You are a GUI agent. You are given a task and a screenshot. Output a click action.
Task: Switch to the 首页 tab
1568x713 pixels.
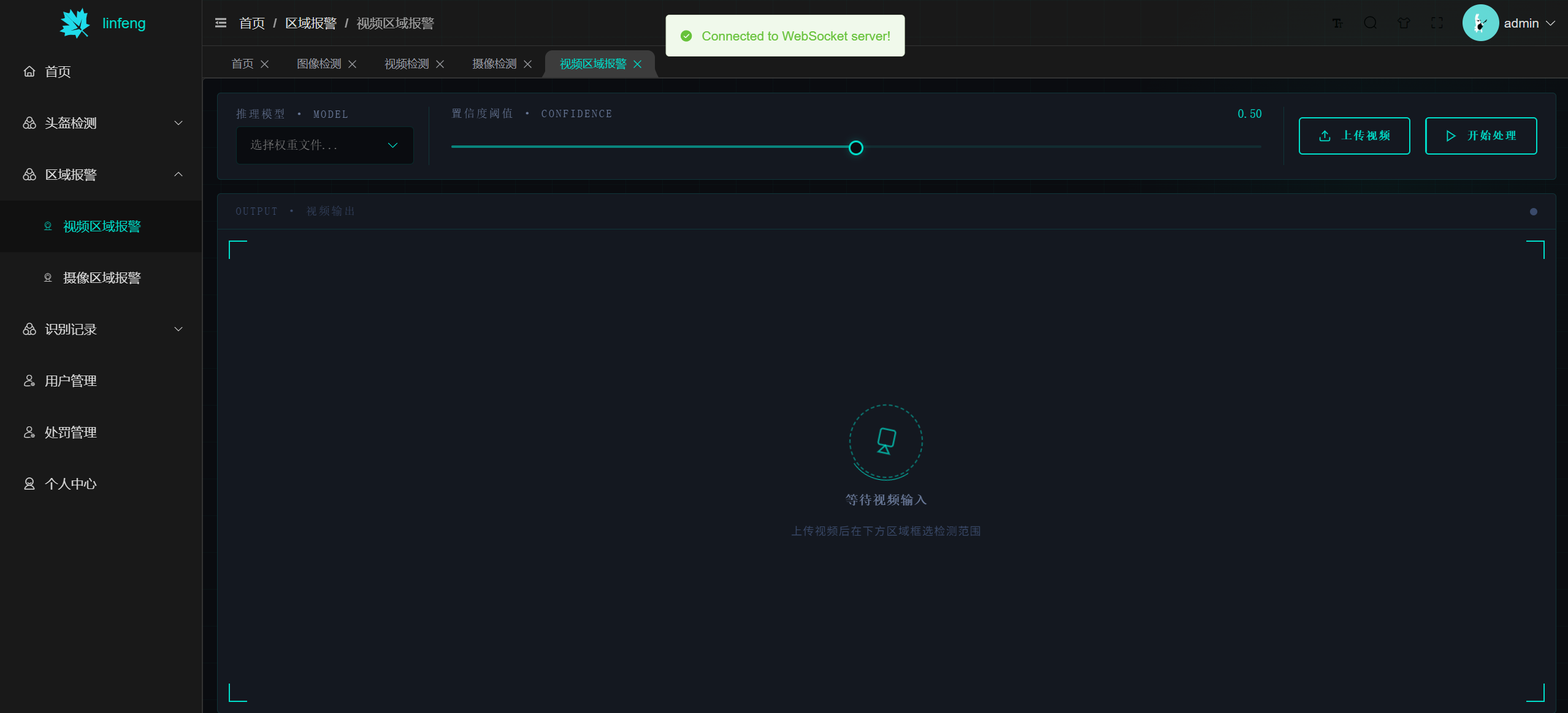pos(242,64)
